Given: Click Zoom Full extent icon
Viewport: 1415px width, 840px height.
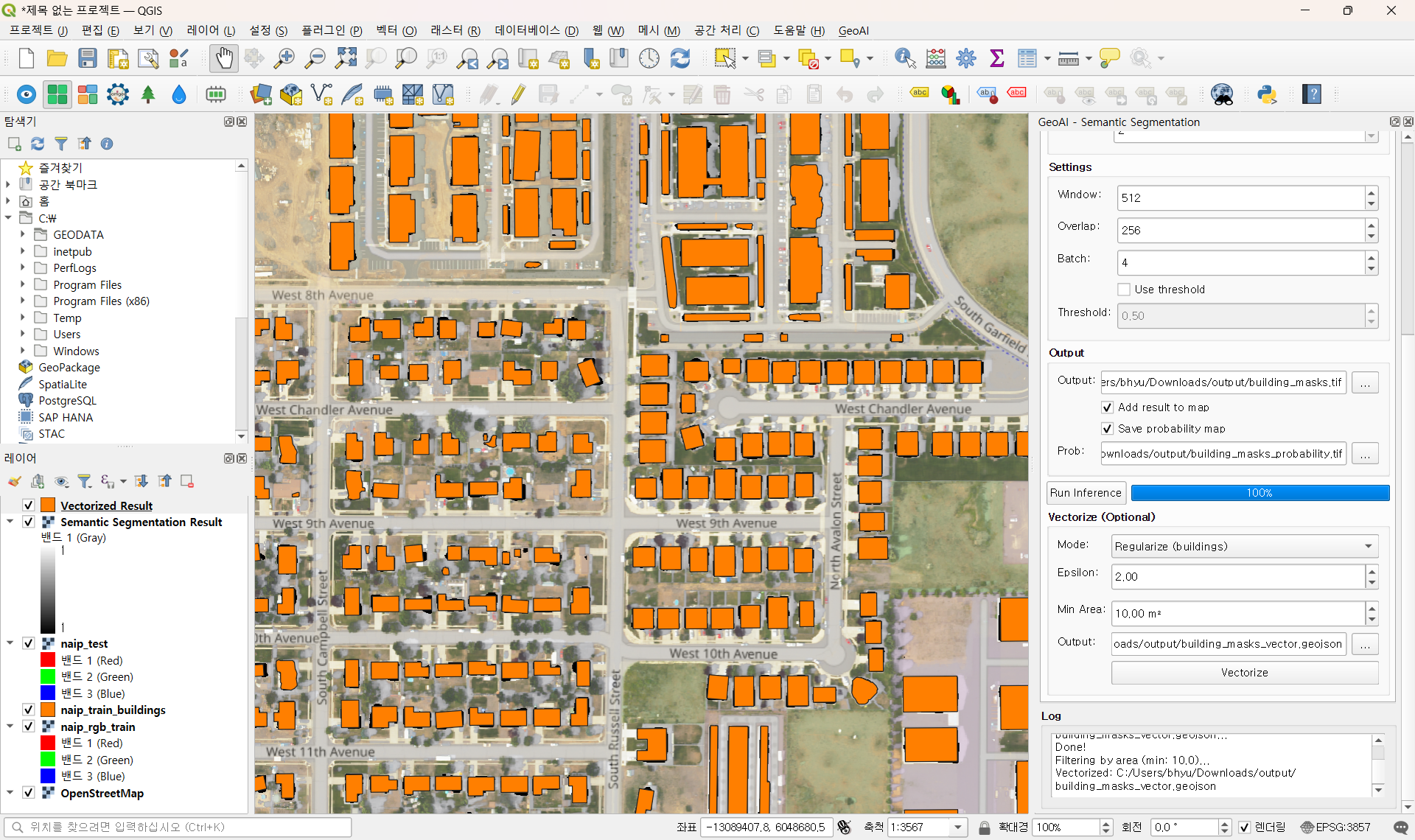Looking at the screenshot, I should pyautogui.click(x=346, y=58).
